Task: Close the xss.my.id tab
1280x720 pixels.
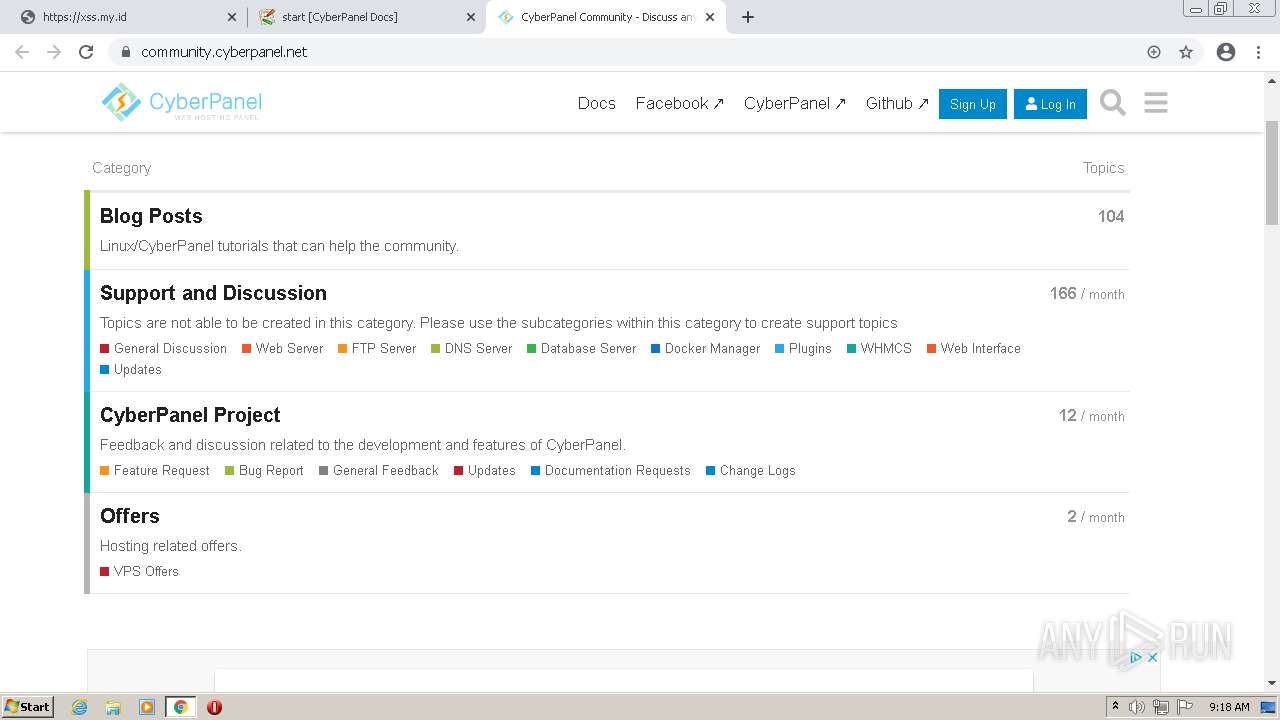Action: pos(232,17)
